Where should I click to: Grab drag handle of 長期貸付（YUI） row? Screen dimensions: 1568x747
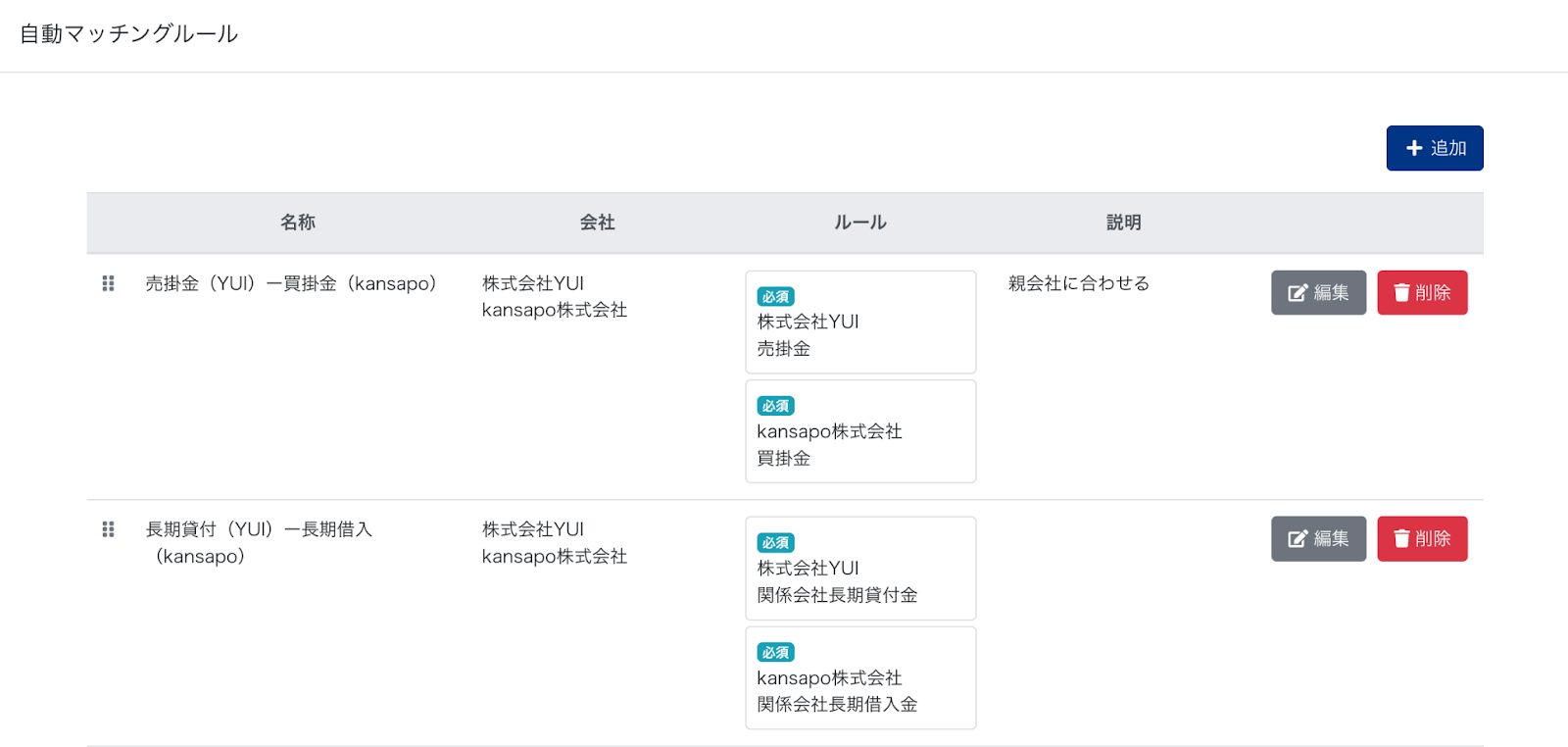(x=109, y=529)
